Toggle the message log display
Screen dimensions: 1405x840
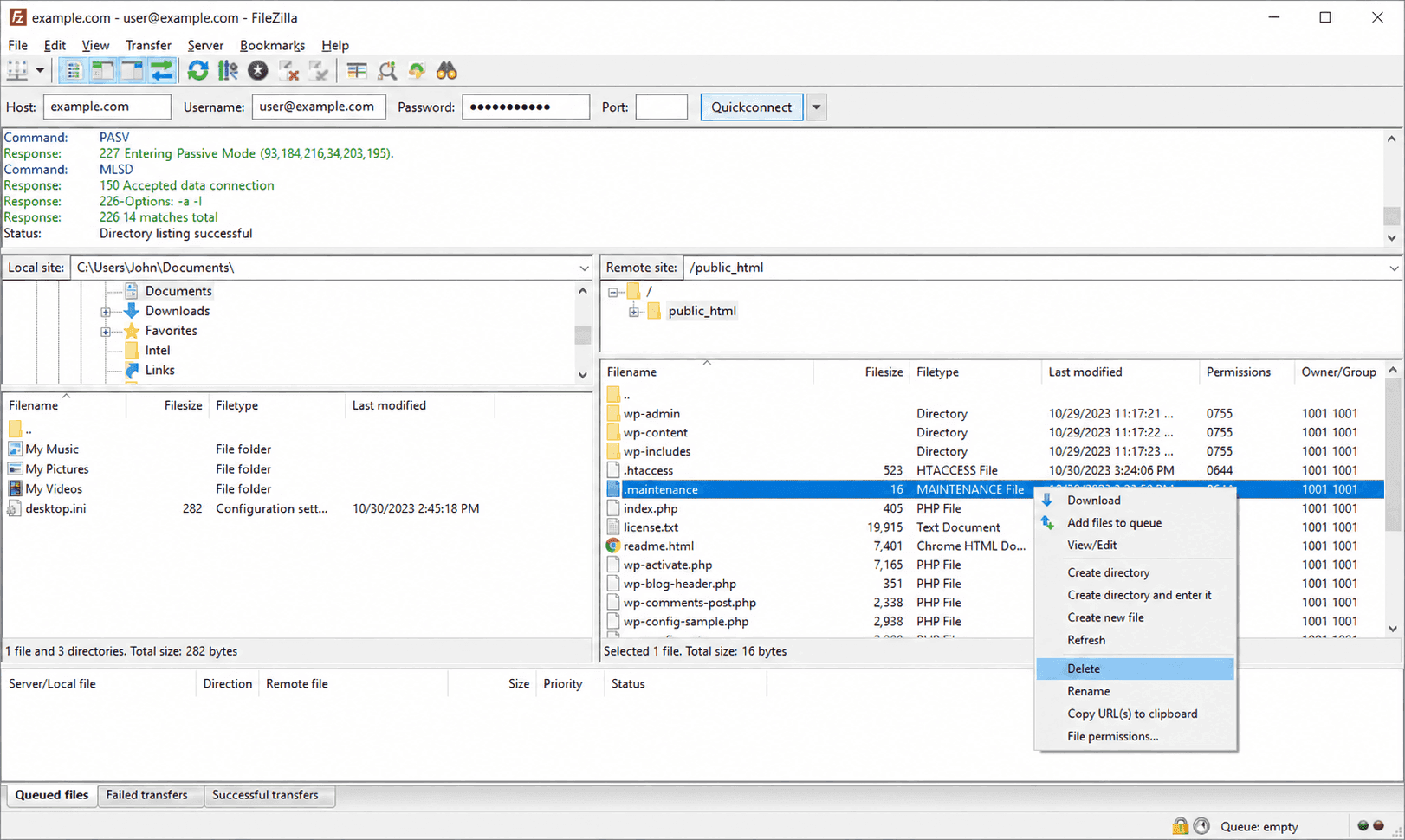73,71
